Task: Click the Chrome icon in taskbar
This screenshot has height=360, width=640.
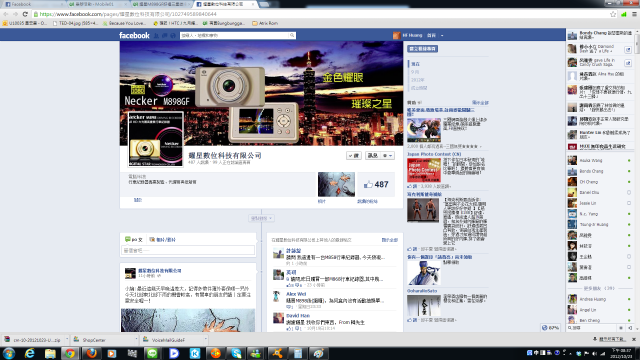Action: 70,353
